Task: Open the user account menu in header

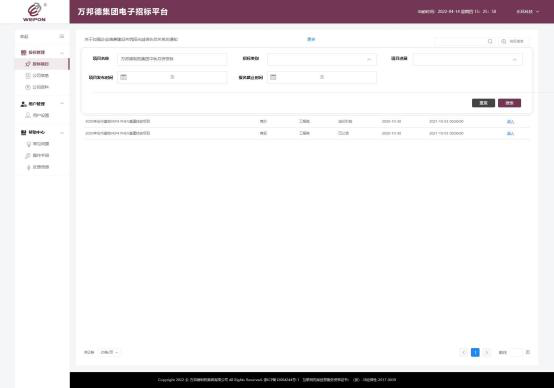Action: pos(528,12)
